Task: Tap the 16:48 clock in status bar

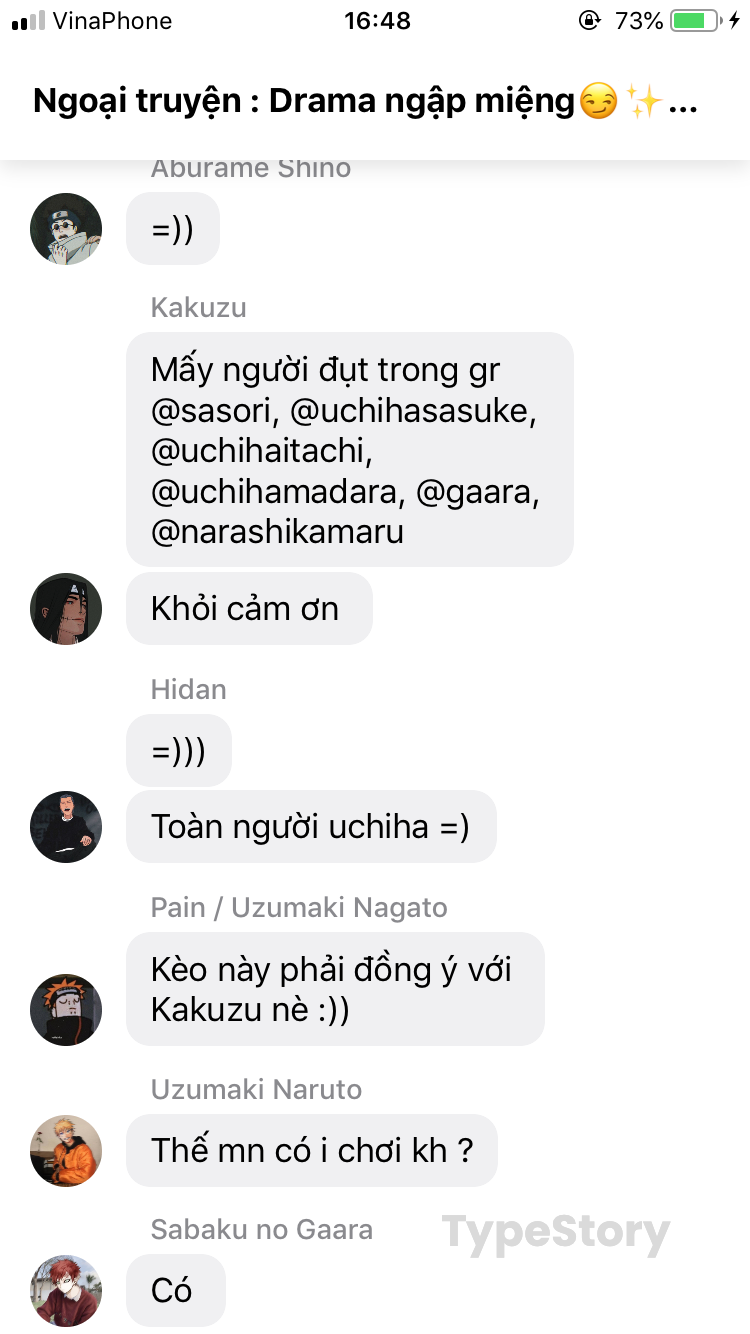Action: (x=377, y=20)
